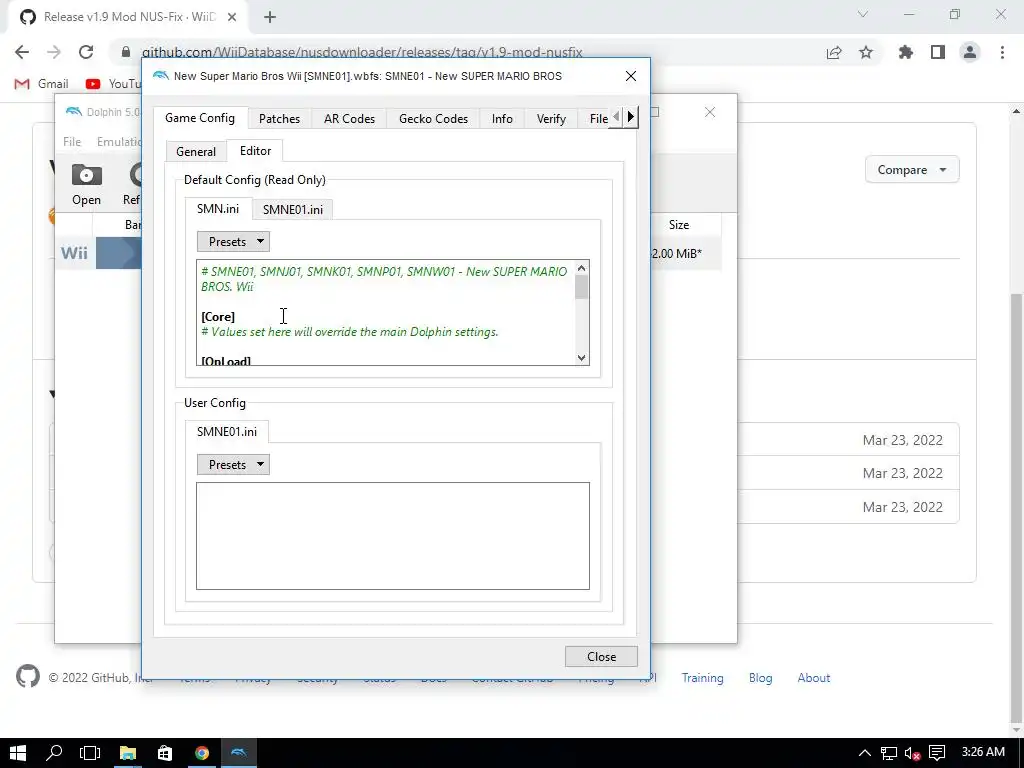
Task: Open the Verify tab
Action: (x=551, y=118)
